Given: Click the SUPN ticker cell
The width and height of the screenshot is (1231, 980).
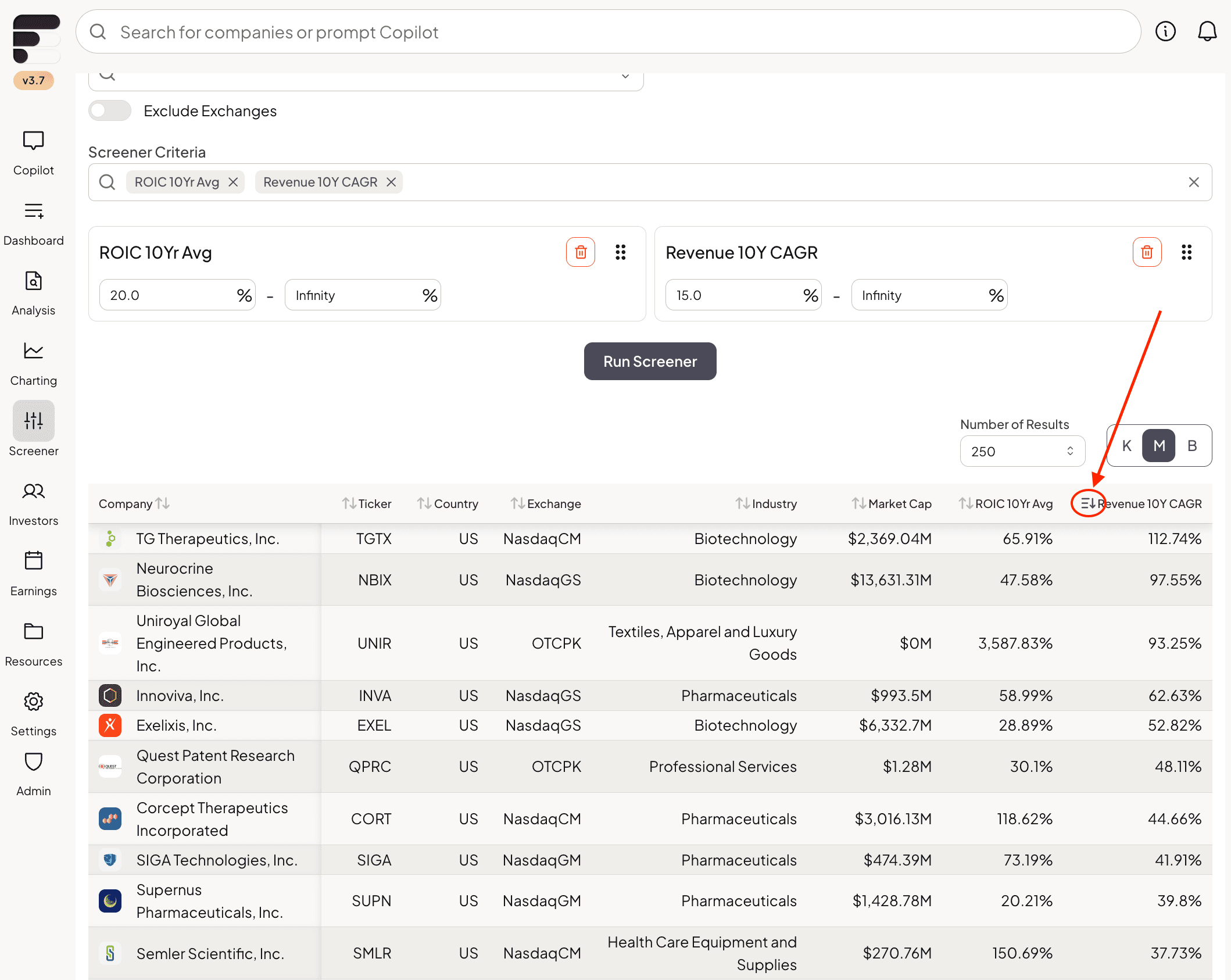Looking at the screenshot, I should 371,900.
